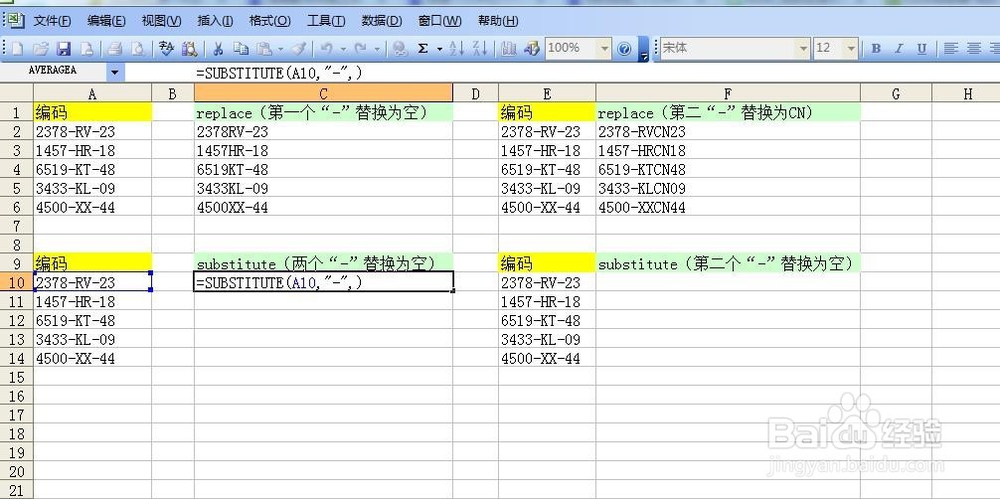Click the AVERAGEA name box field
The width and height of the screenshot is (1000, 499).
(x=53, y=71)
